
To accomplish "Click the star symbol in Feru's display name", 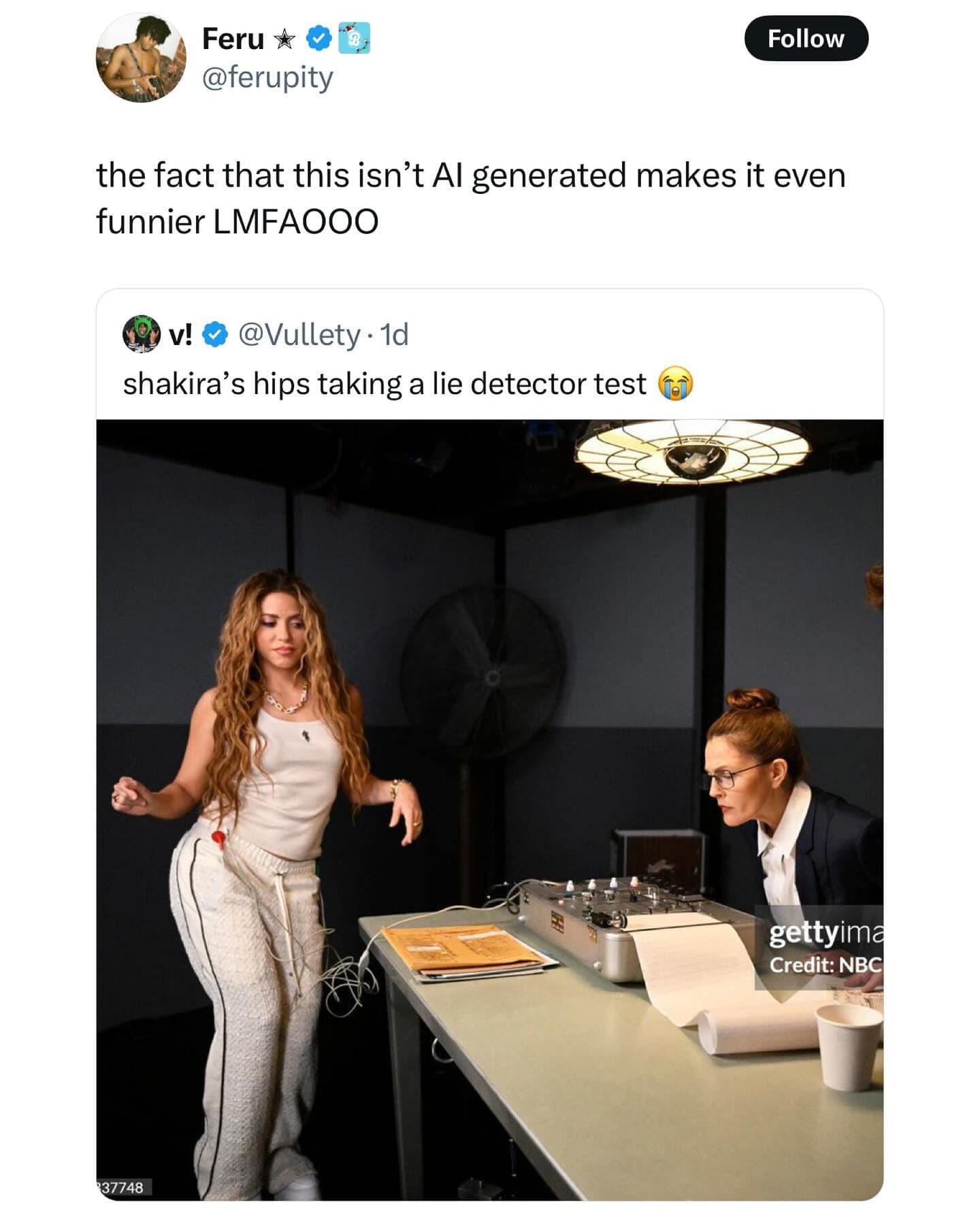I will pos(285,39).
